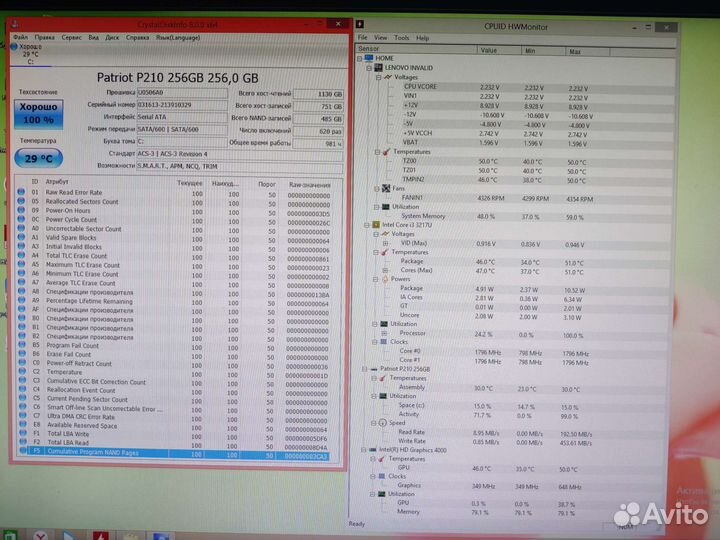720x540 pixels.
Task: Click the red lightning HWMonitor icon on taskbar
Action: coord(101,535)
